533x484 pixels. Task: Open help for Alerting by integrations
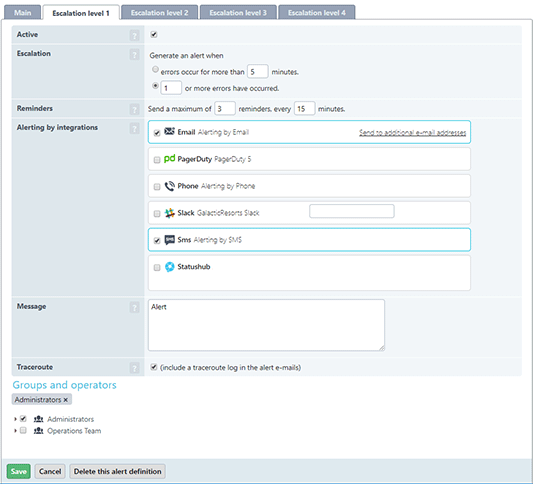tap(135, 128)
